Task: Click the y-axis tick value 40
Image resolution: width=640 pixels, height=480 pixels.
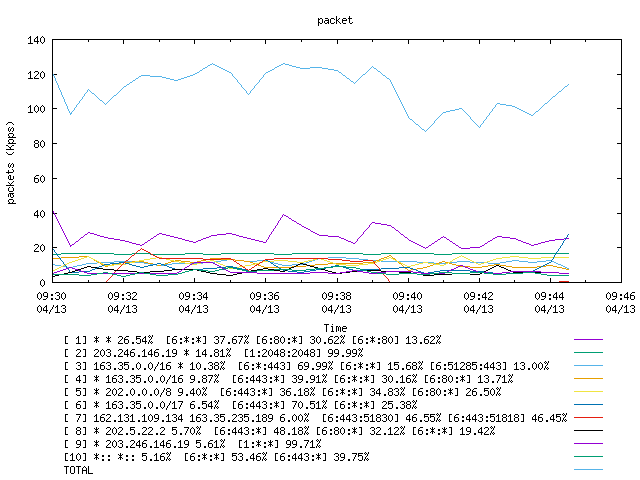Action: tap(39, 213)
